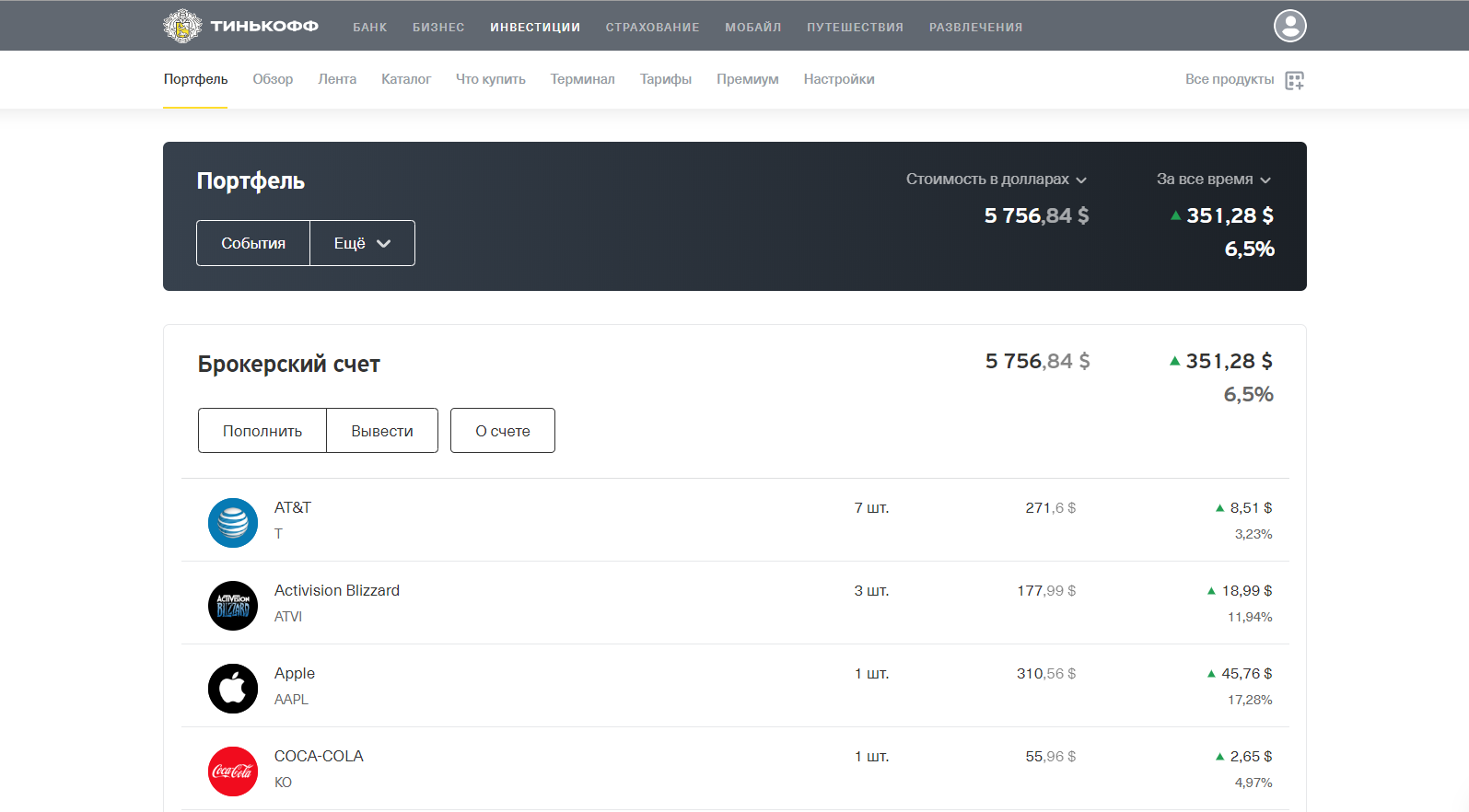Open the Тарифы tab

[x=666, y=79]
